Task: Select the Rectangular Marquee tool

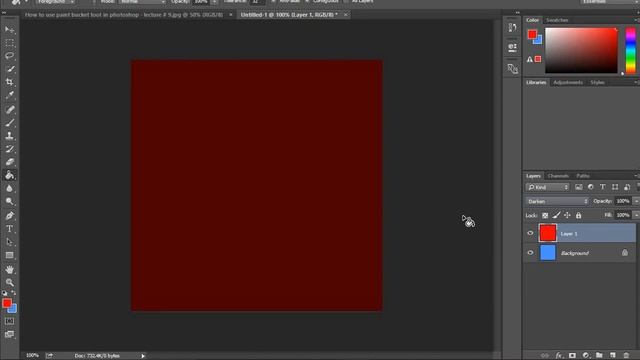Action: 9,43
